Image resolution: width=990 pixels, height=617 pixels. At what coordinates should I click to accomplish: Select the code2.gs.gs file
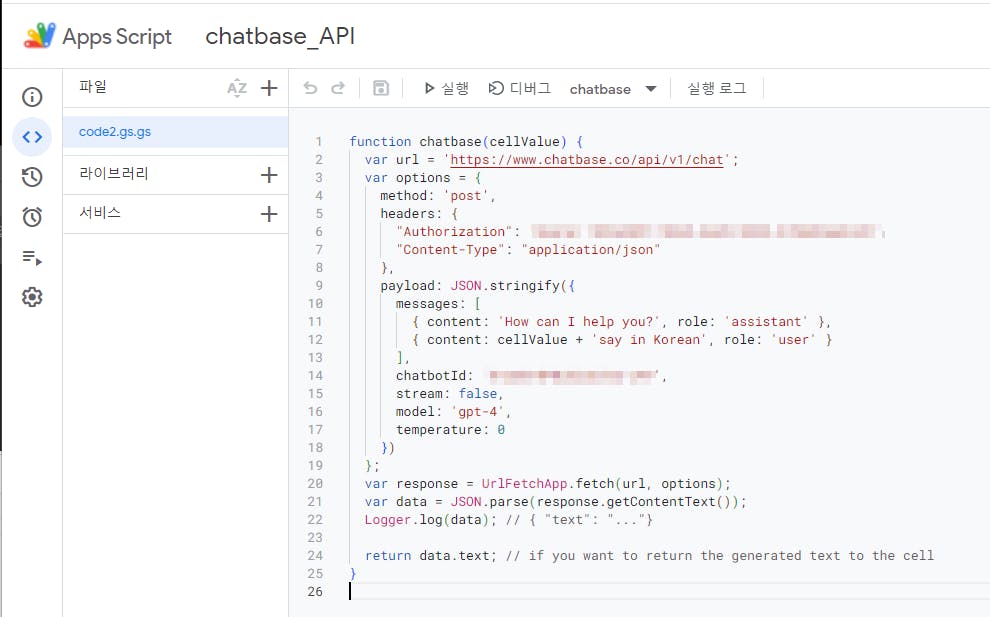[x=176, y=132]
